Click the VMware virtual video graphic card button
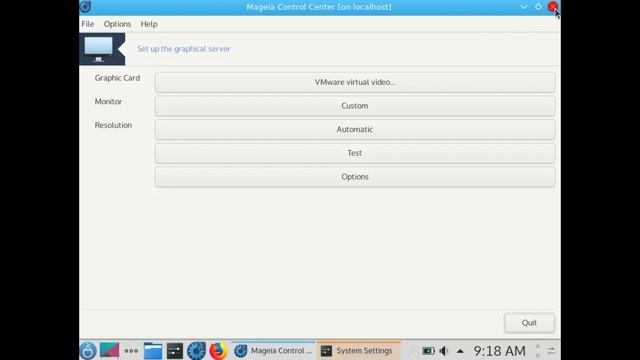 355,82
